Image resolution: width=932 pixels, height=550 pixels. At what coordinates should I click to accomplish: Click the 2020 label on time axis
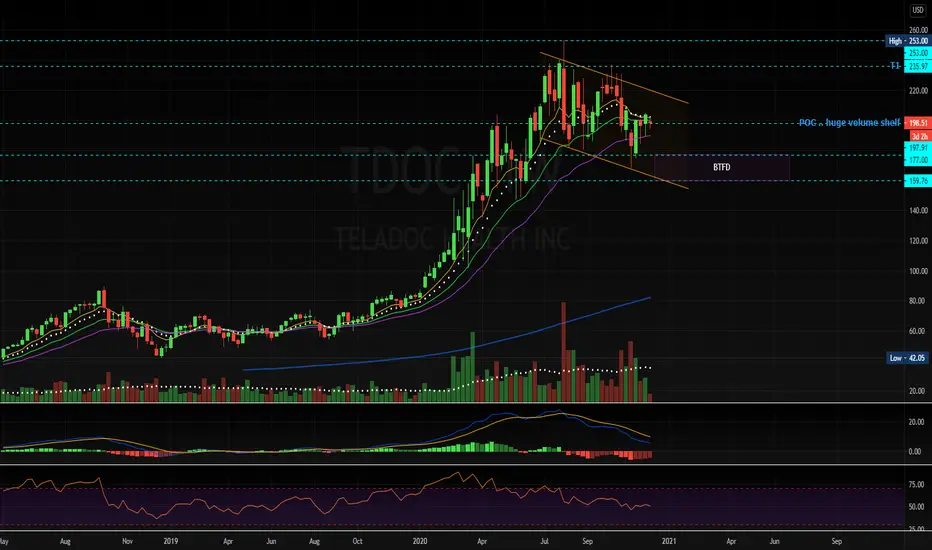[x=420, y=541]
